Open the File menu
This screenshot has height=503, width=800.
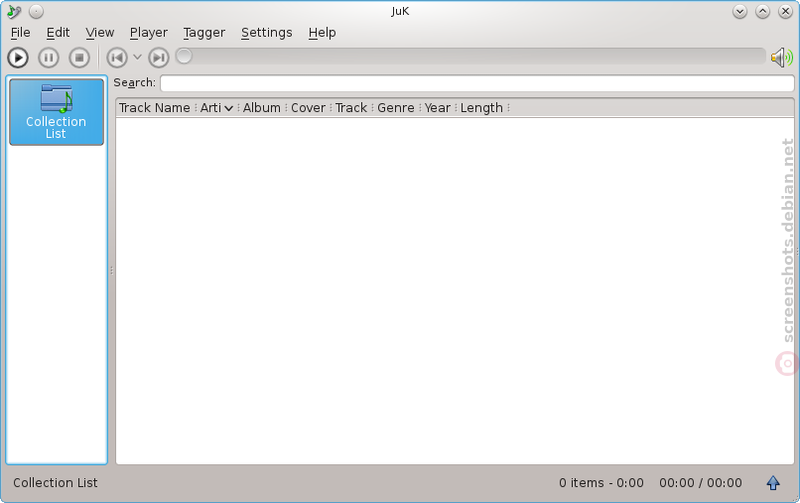(x=20, y=33)
